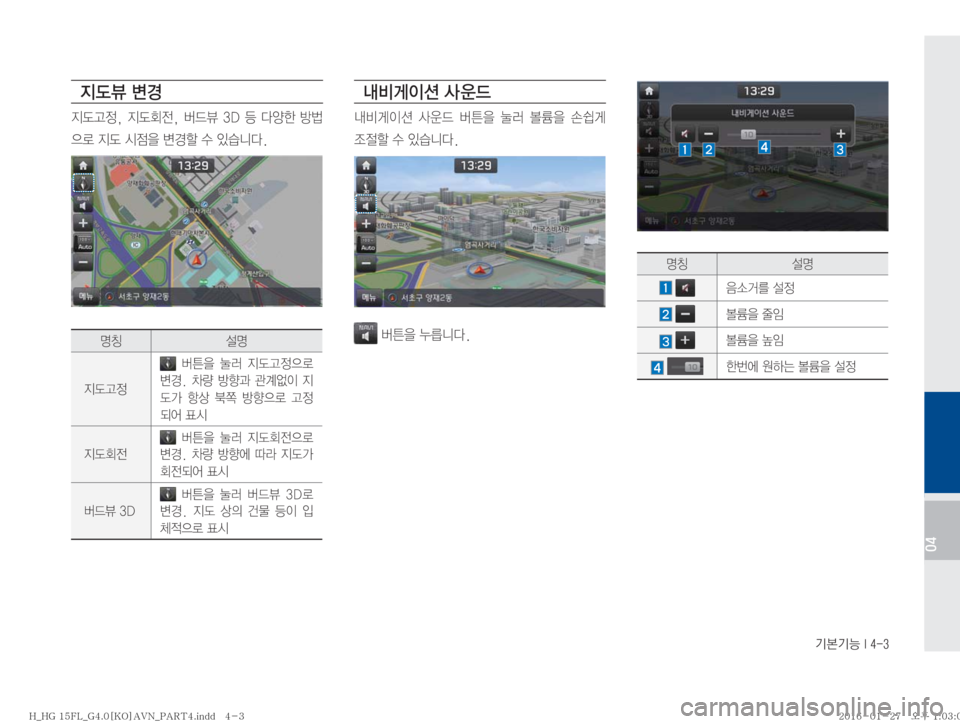
Task: Zoom in with the plus button on the 3D map
Action: pyautogui.click(x=367, y=223)
